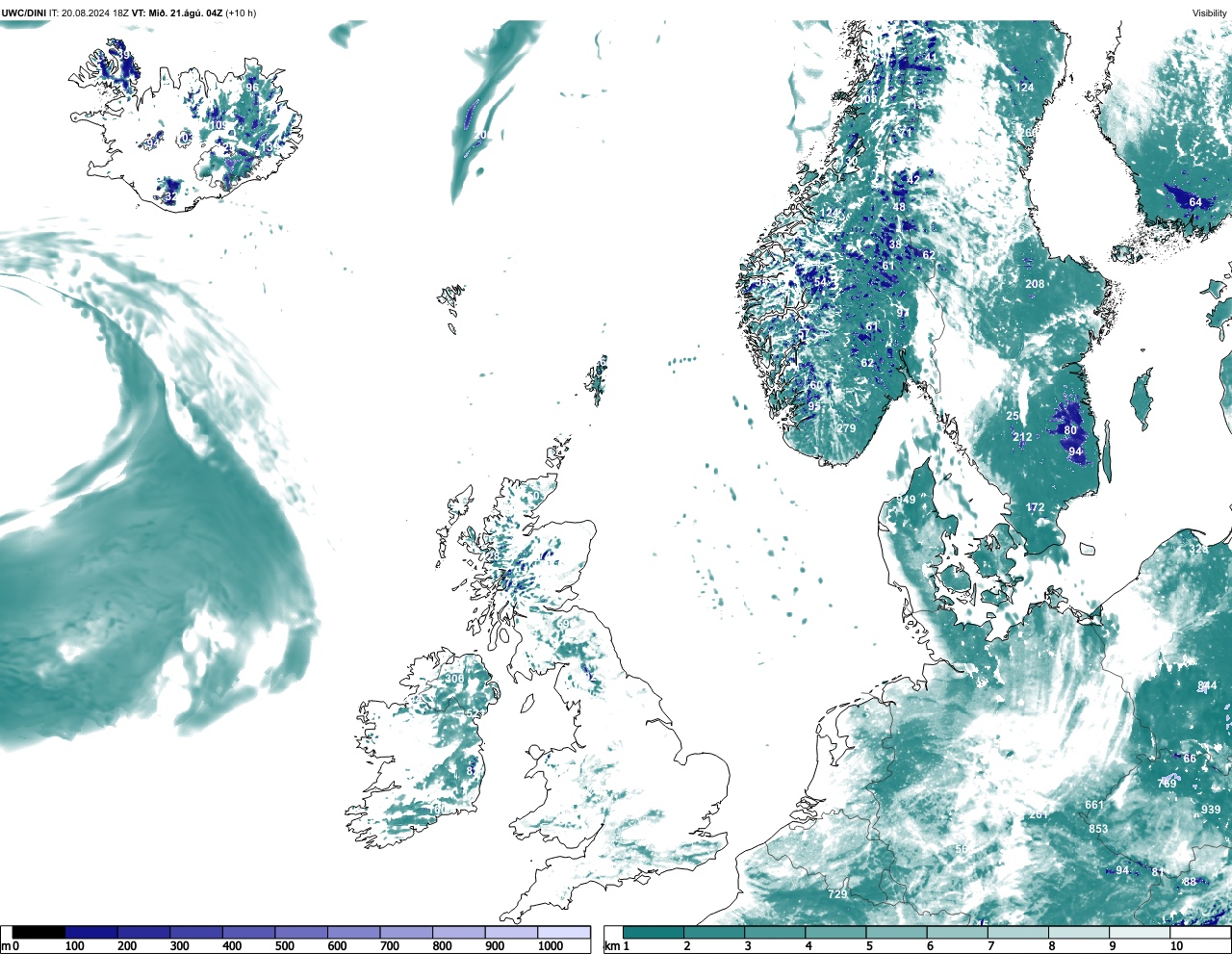Click the 5 tick label on km scale
Viewport: 1232px width, 954px height.
[869, 946]
